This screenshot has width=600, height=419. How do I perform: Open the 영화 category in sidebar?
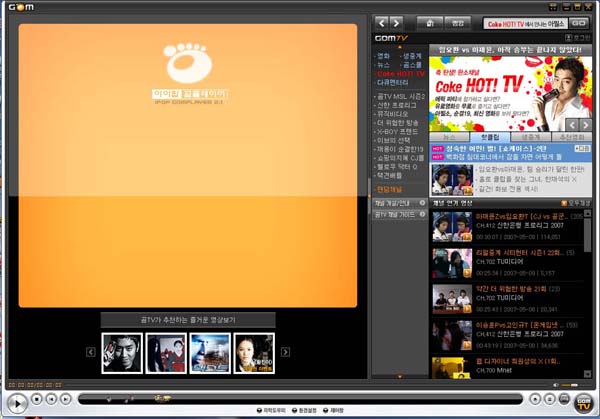[x=383, y=56]
